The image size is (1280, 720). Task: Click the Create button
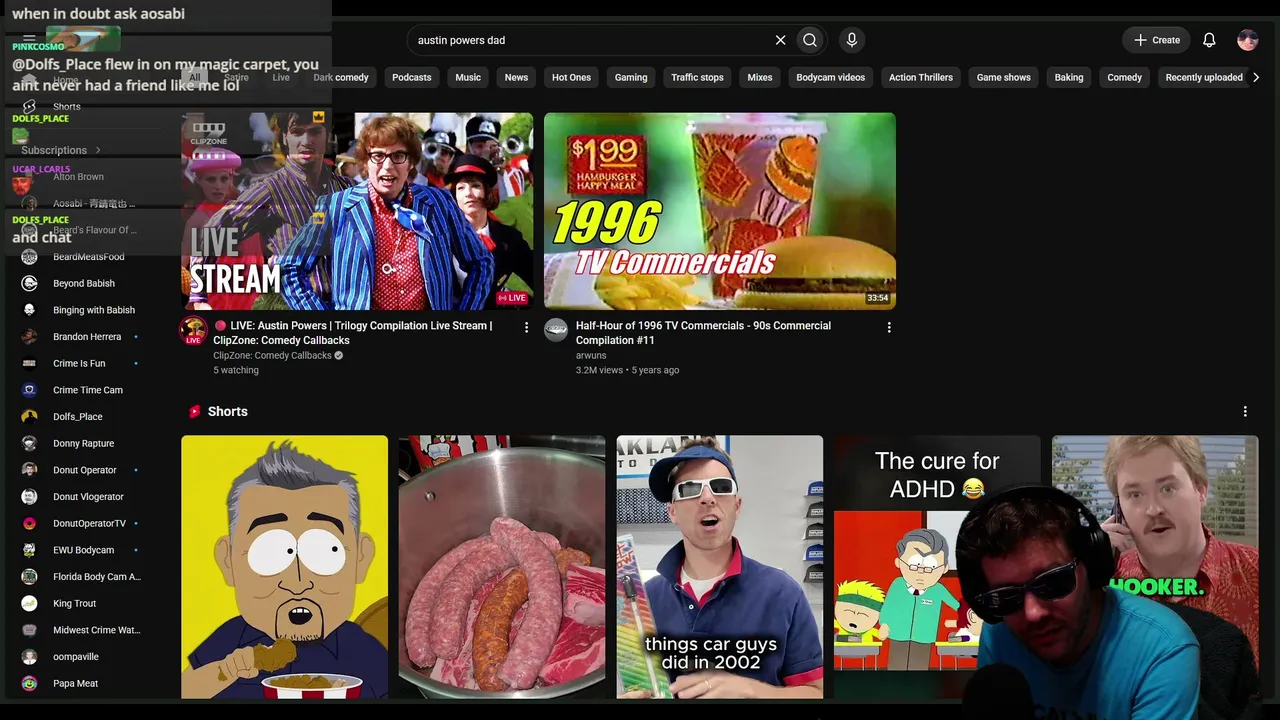[1156, 40]
